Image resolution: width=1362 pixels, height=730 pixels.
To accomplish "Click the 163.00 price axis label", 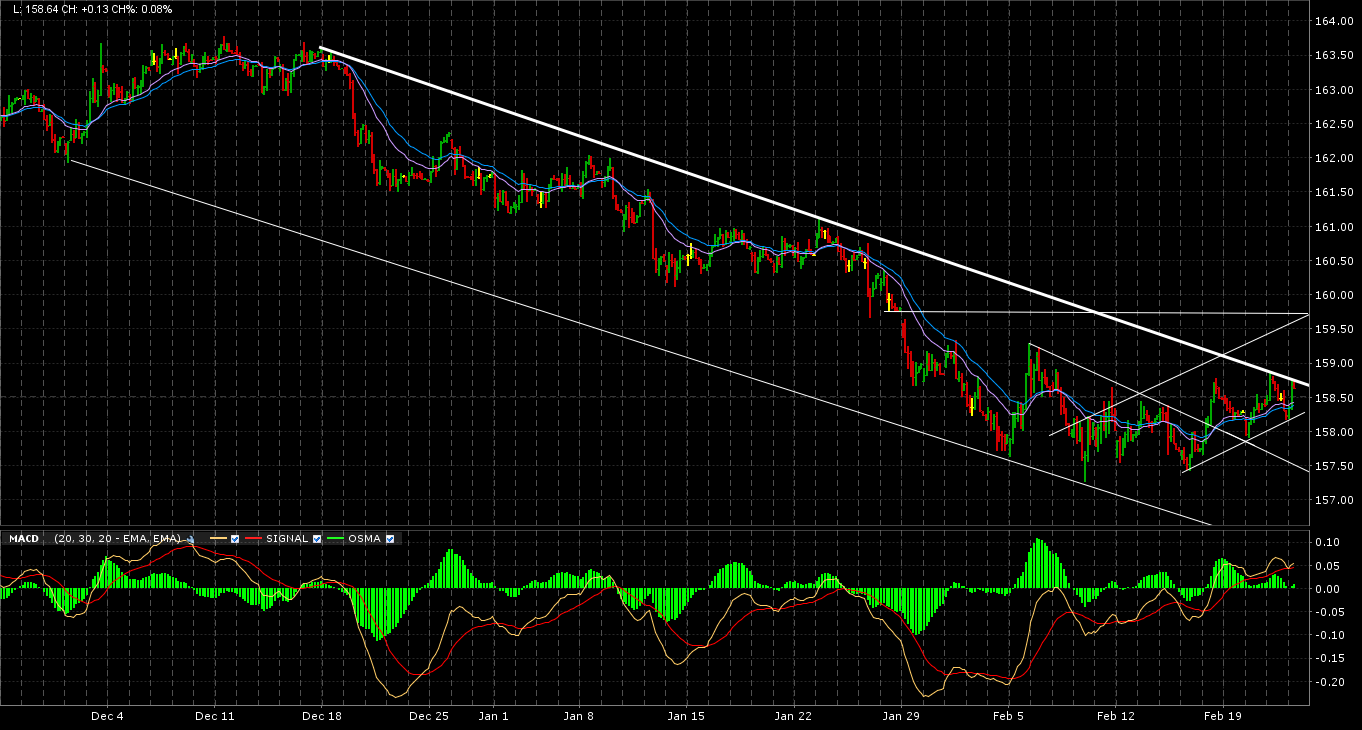I will tap(1335, 90).
